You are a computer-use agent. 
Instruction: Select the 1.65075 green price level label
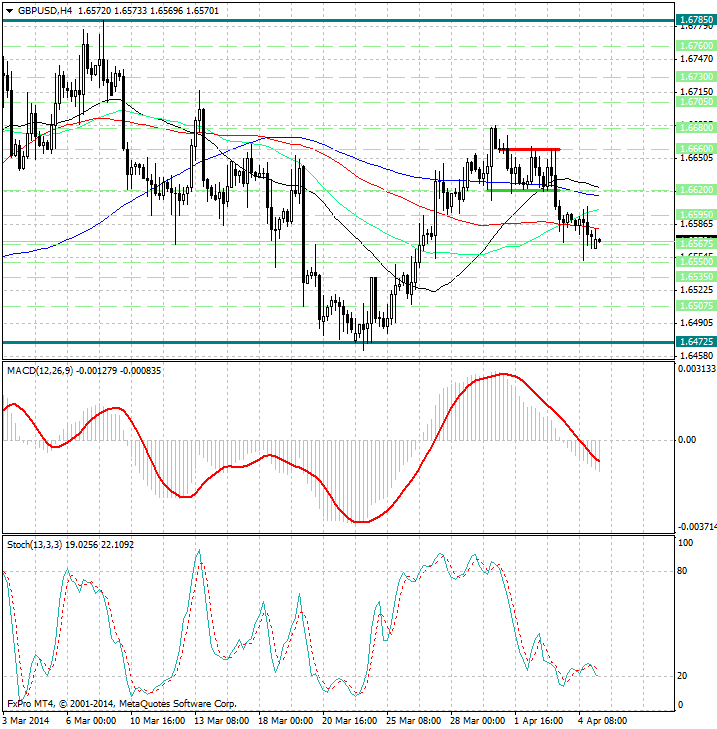pyautogui.click(x=695, y=305)
